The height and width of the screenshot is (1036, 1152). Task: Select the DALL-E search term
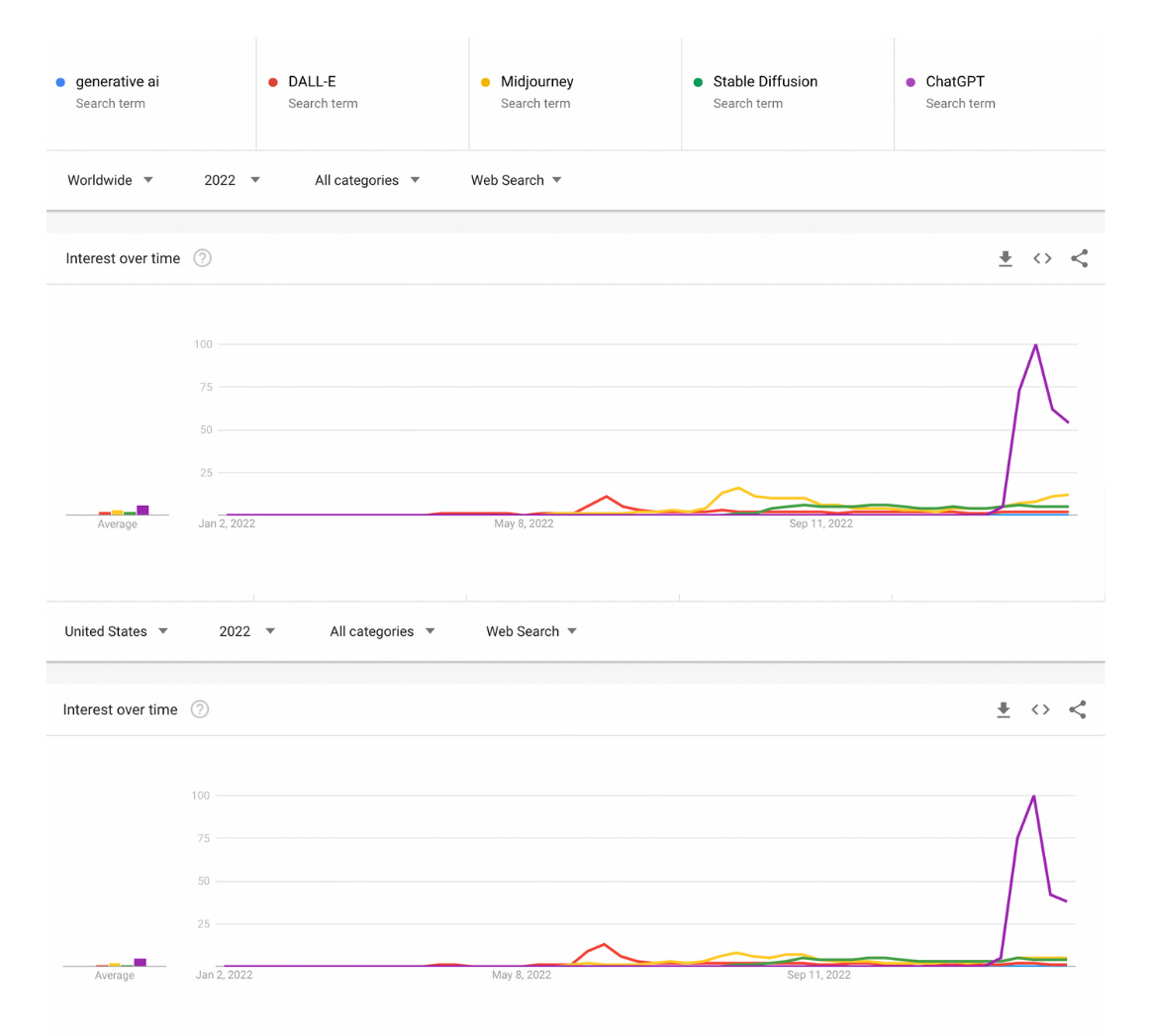363,93
